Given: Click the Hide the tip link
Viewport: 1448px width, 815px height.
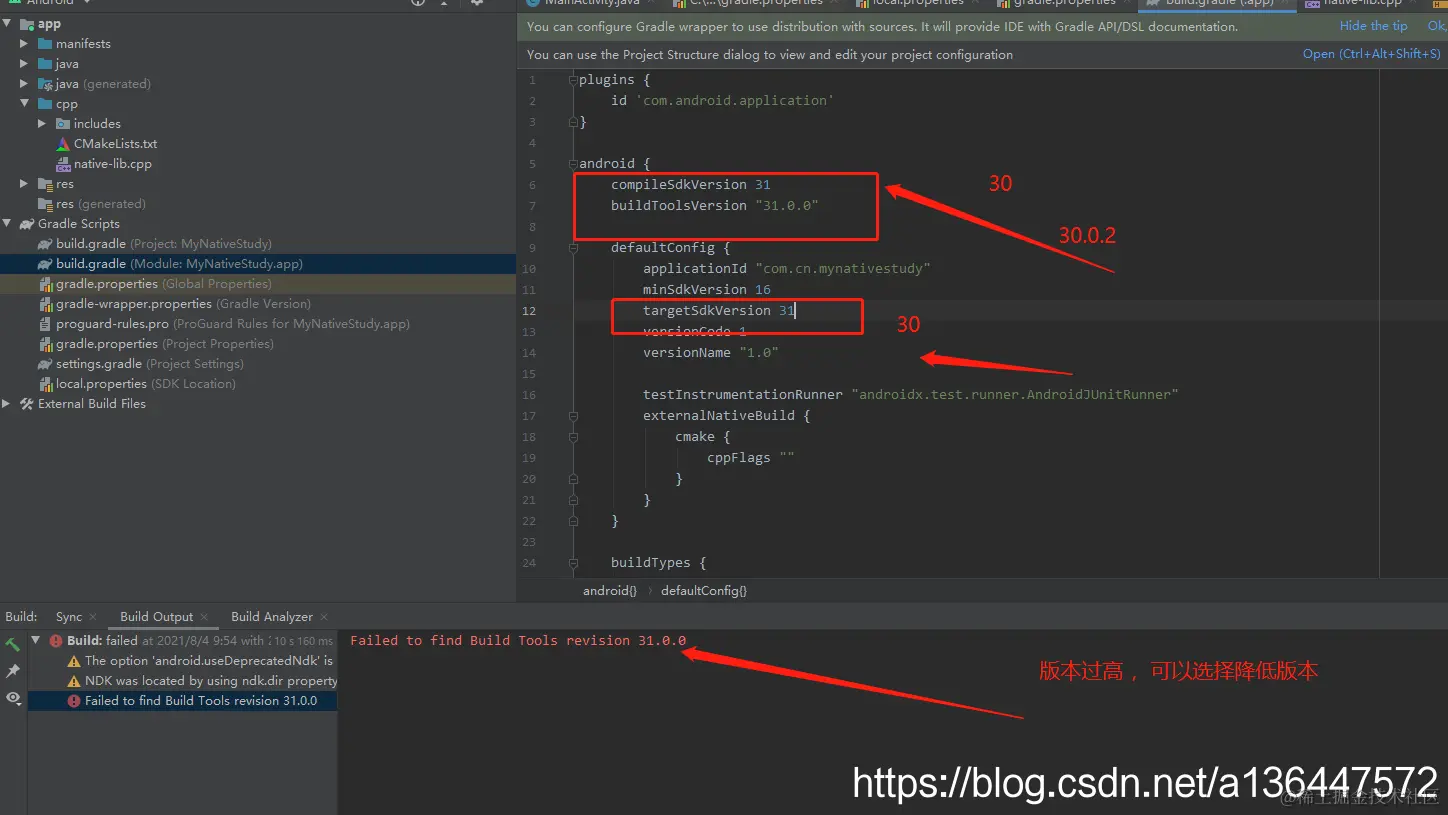Looking at the screenshot, I should tap(1373, 26).
